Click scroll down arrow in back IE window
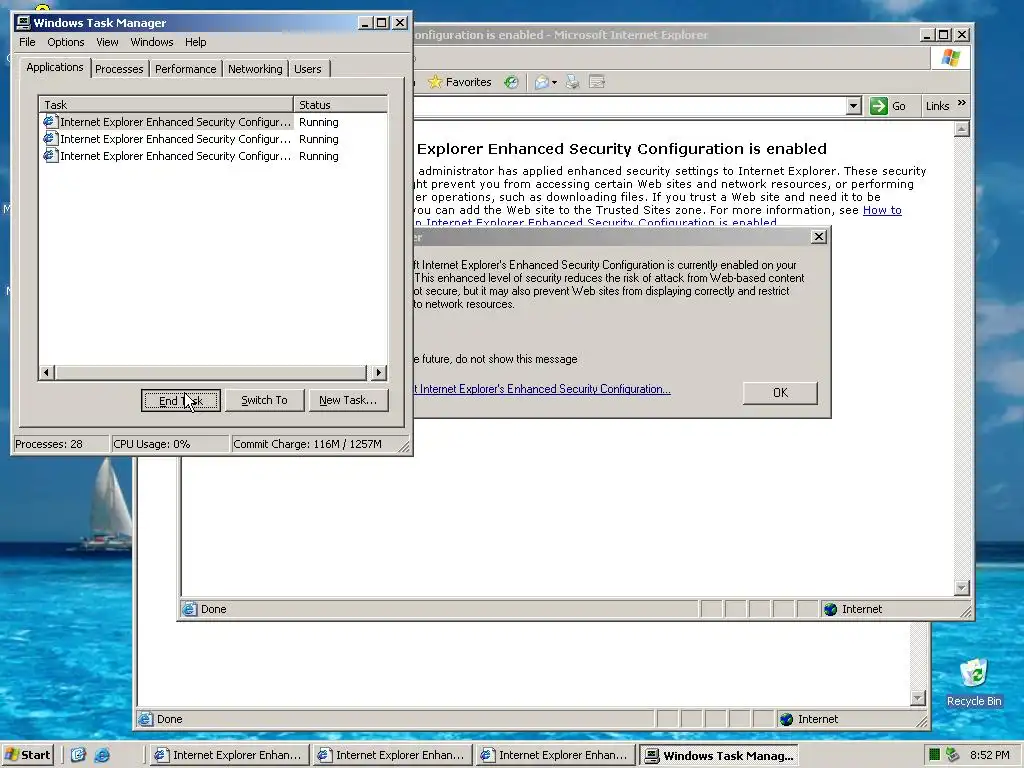This screenshot has width=1024, height=768. pyautogui.click(x=918, y=699)
